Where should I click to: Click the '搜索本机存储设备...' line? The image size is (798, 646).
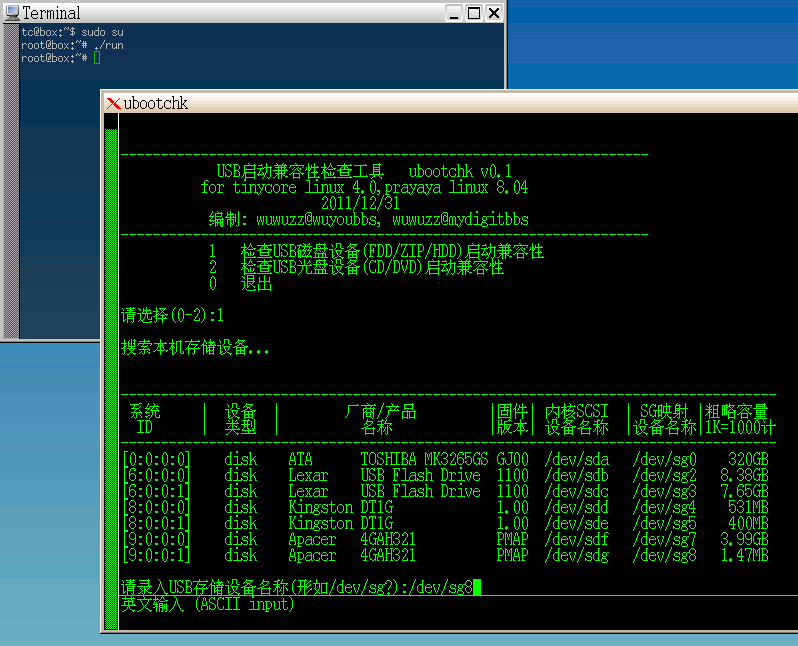pyautogui.click(x=195, y=347)
